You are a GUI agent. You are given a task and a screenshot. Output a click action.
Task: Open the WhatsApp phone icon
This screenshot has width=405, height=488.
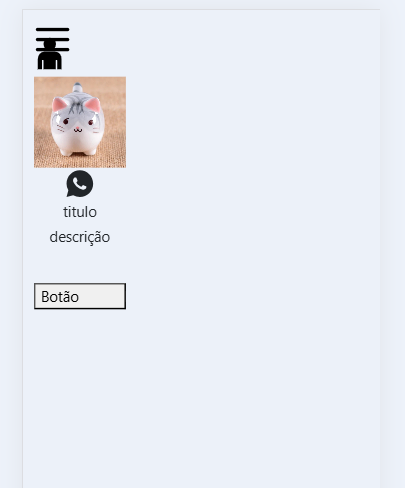pyautogui.click(x=80, y=183)
